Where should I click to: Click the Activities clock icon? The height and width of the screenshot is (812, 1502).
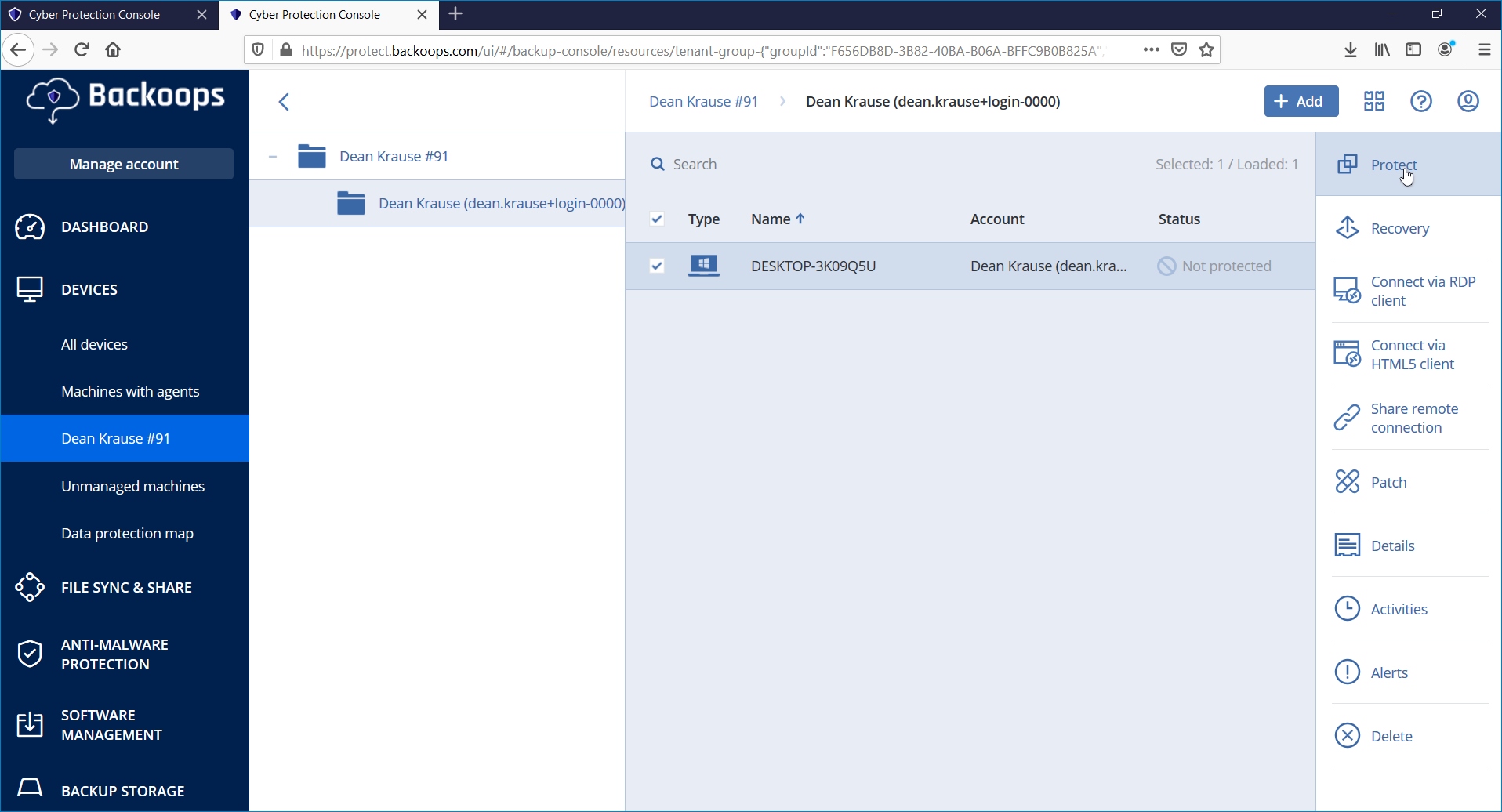click(x=1348, y=608)
